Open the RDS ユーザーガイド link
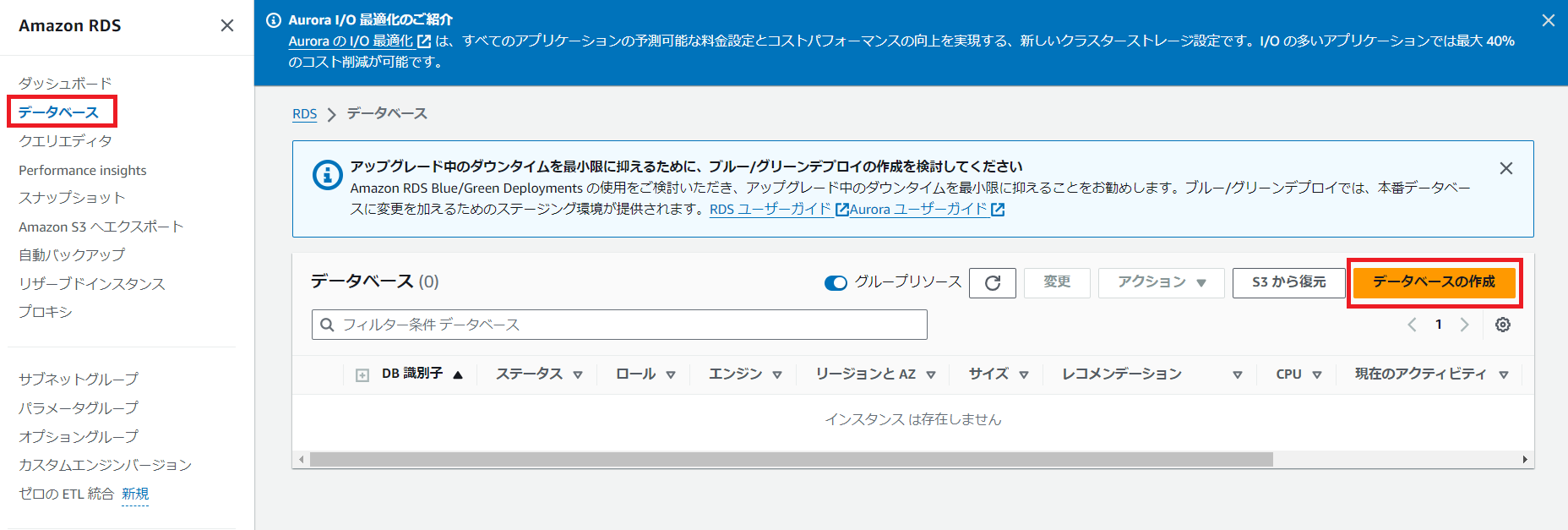 (x=770, y=209)
